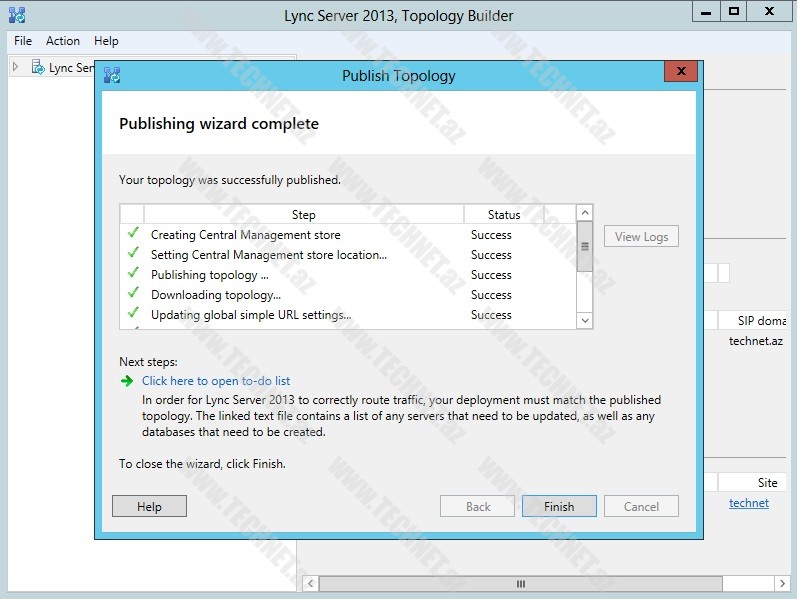Click the step list scroll up arrow
The width and height of the screenshot is (797, 599).
[585, 213]
